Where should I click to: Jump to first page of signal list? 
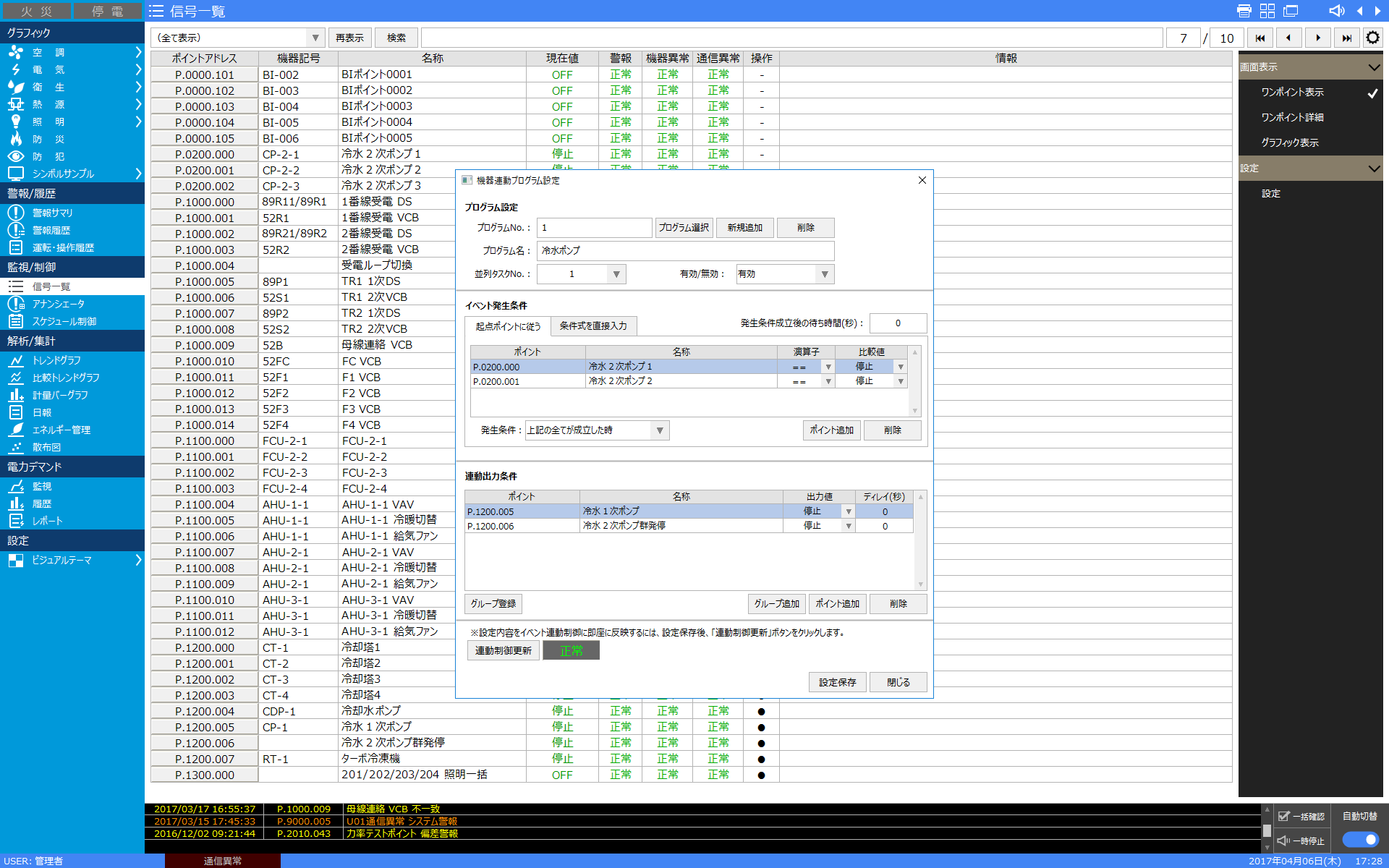[x=1260, y=38]
